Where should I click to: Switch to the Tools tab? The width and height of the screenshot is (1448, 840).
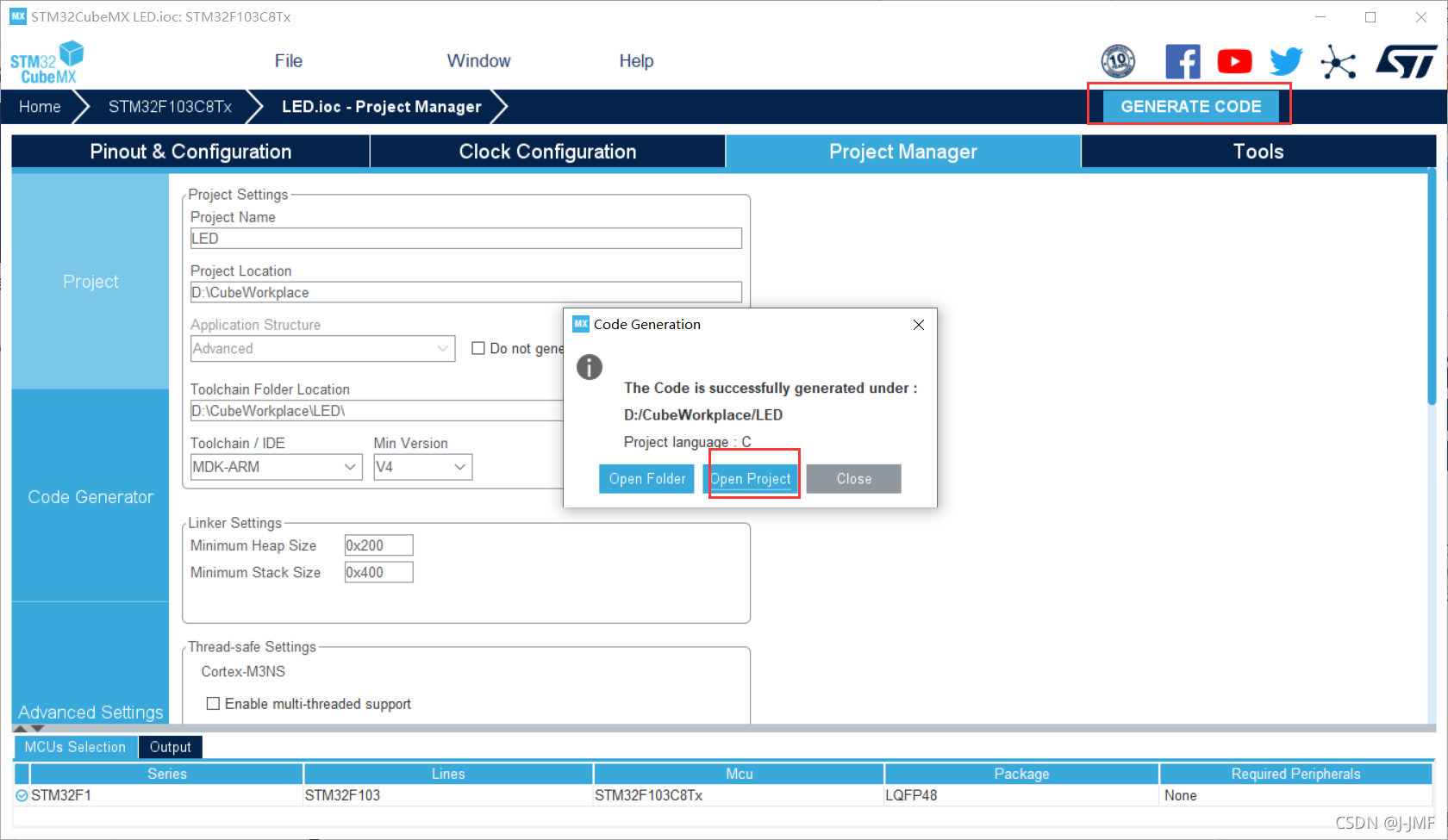point(1258,152)
